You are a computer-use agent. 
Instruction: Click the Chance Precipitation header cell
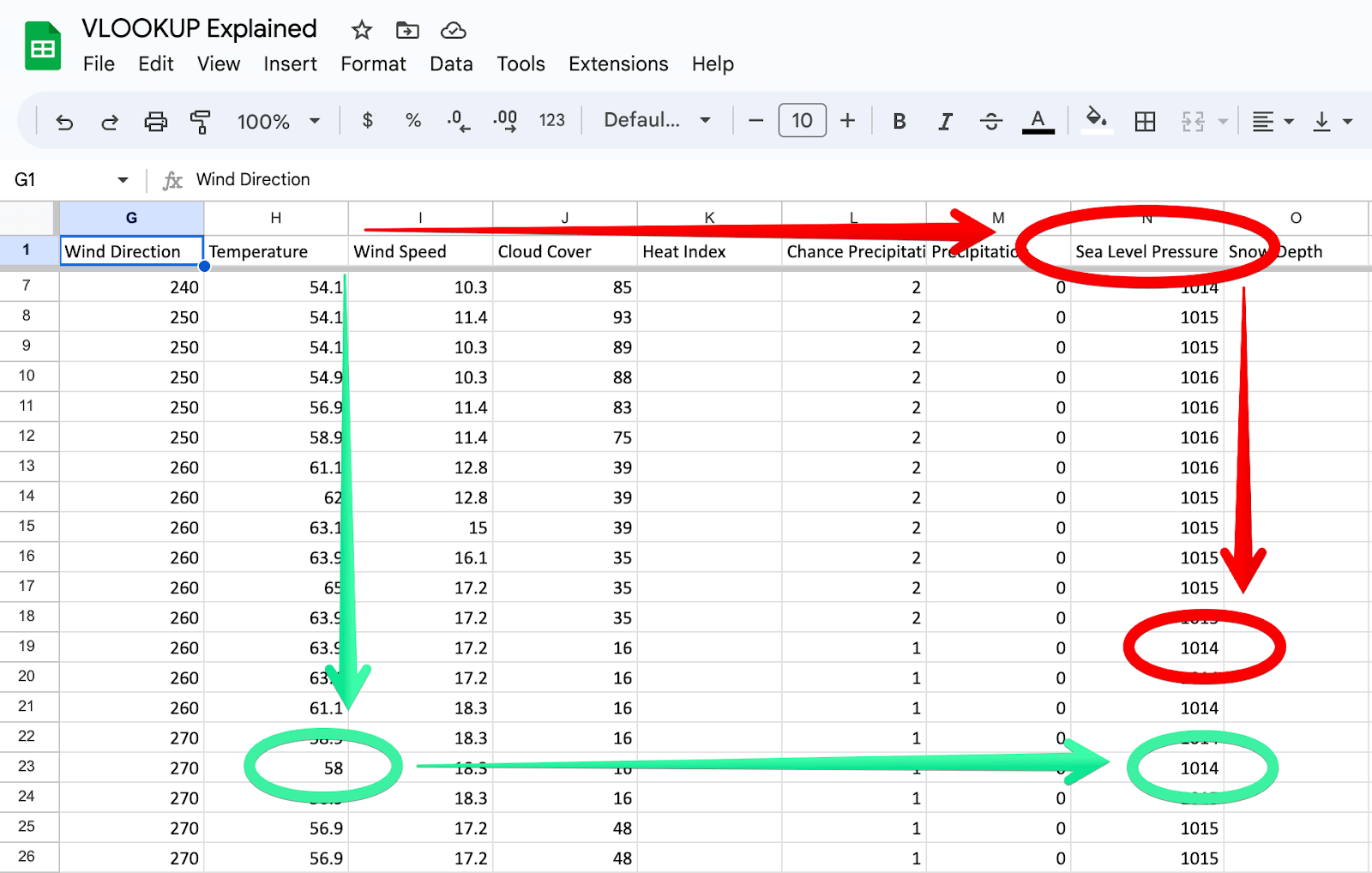(854, 251)
